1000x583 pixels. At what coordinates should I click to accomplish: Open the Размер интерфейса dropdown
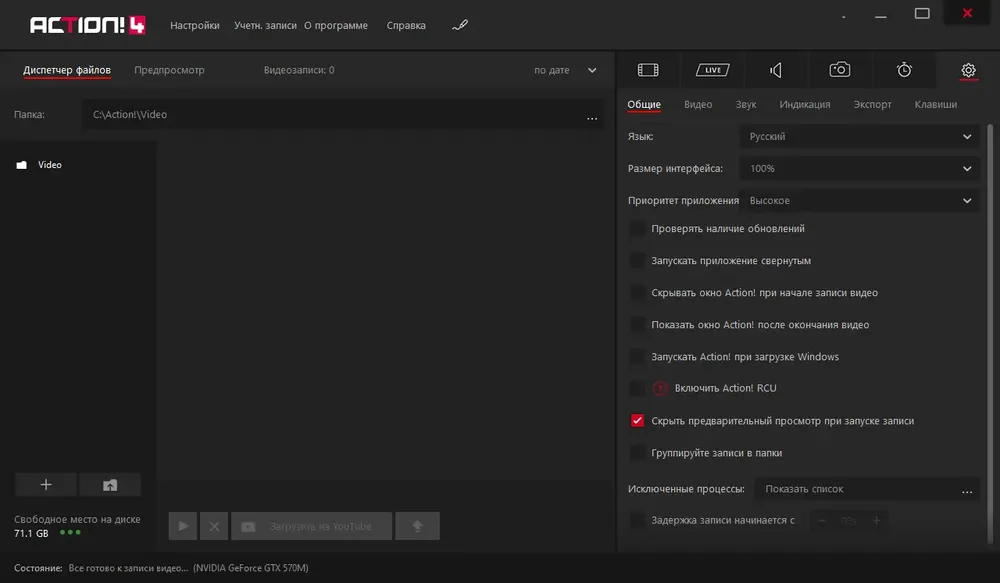pos(859,168)
